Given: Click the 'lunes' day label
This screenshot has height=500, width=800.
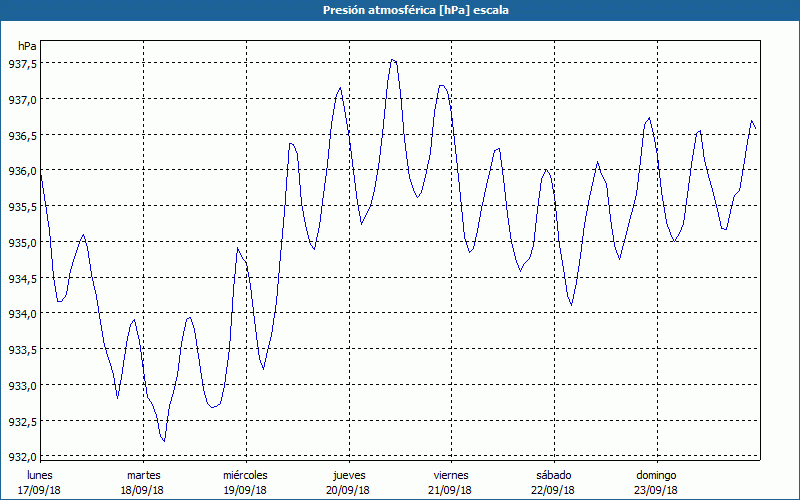Looking at the screenshot, I should (40, 475).
